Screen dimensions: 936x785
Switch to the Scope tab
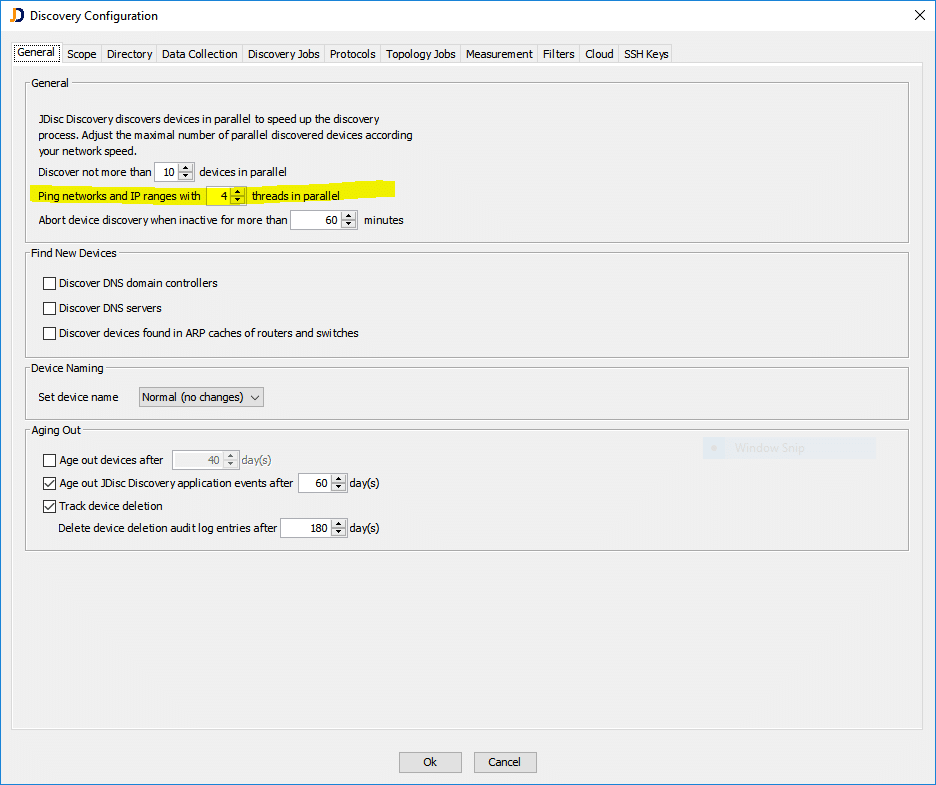point(82,54)
